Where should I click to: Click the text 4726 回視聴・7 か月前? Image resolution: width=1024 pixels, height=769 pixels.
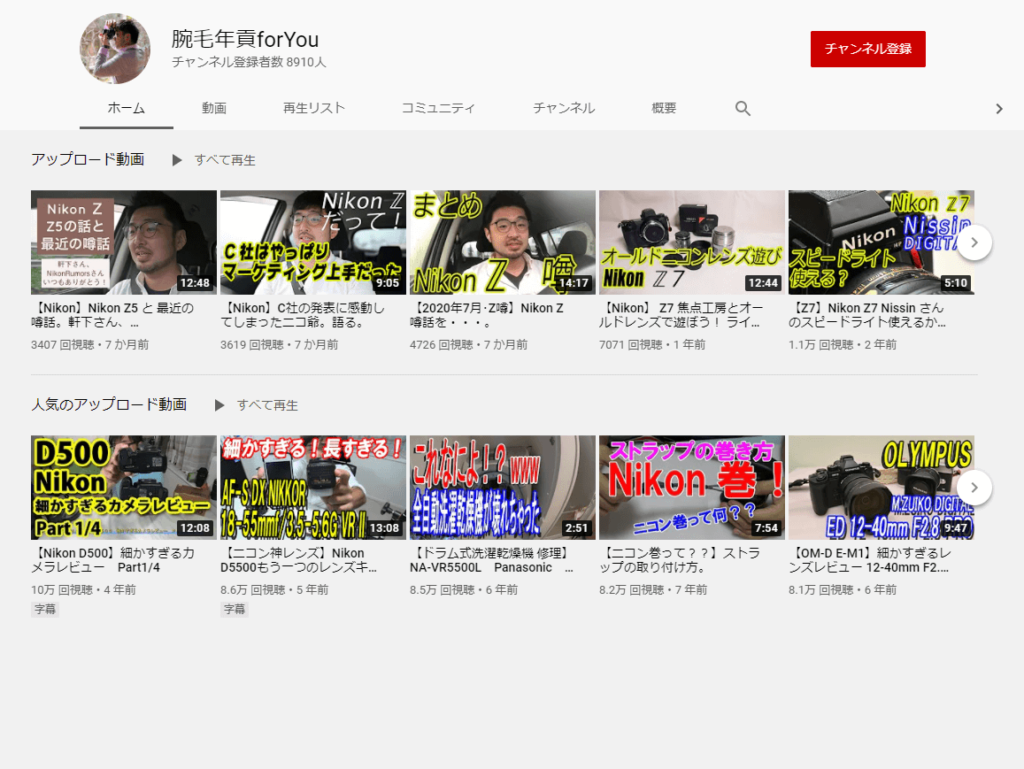click(x=469, y=345)
